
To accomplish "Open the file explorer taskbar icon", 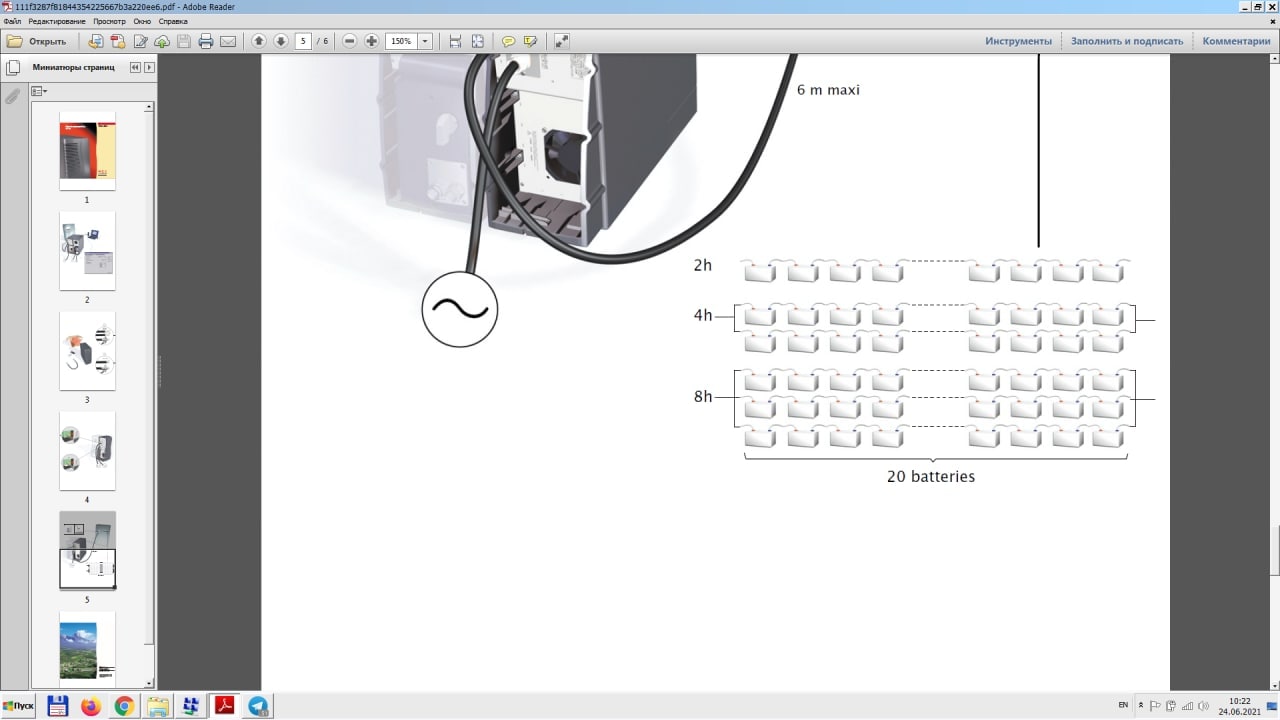I will (158, 706).
